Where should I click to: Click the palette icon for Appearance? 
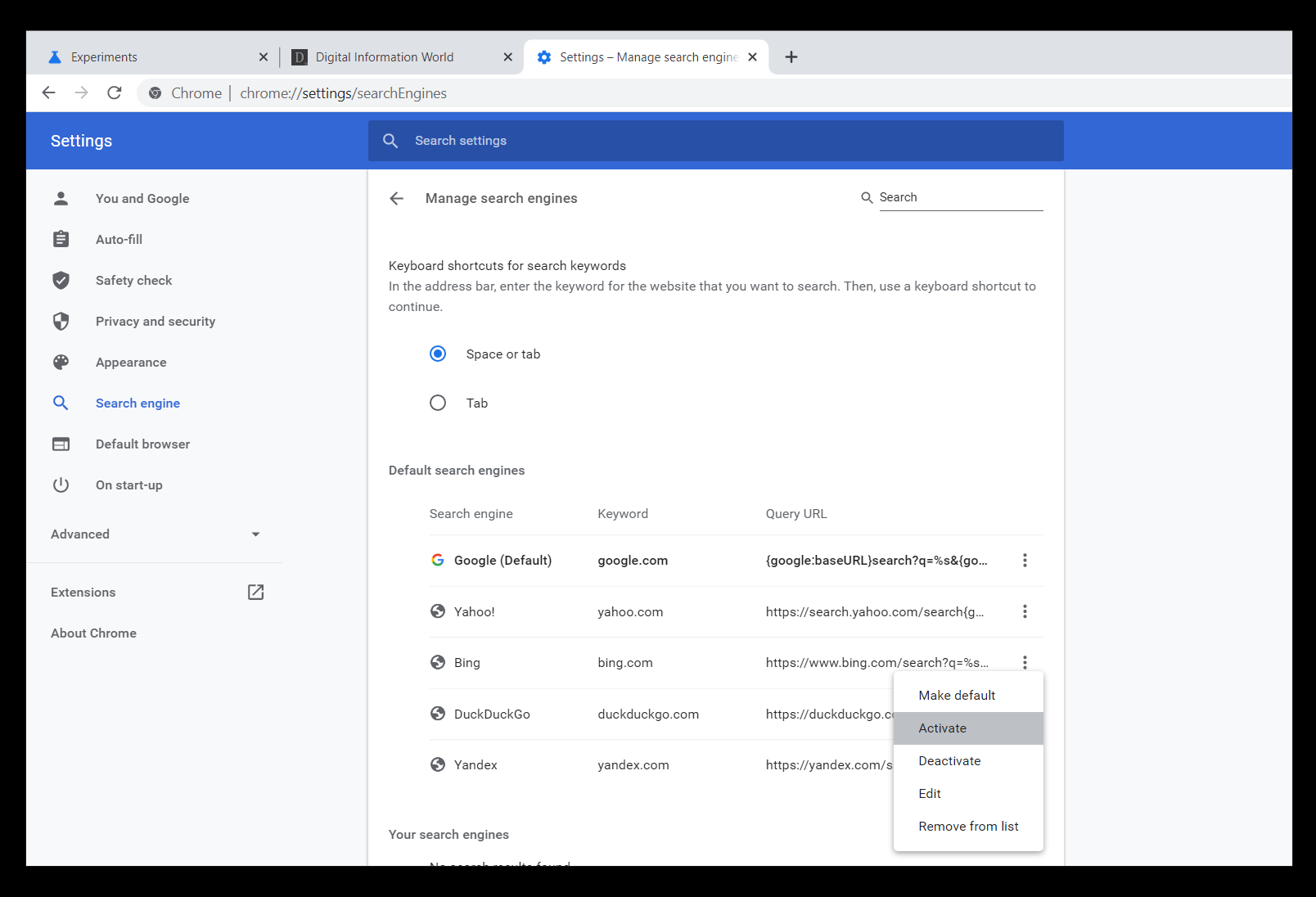(61, 362)
